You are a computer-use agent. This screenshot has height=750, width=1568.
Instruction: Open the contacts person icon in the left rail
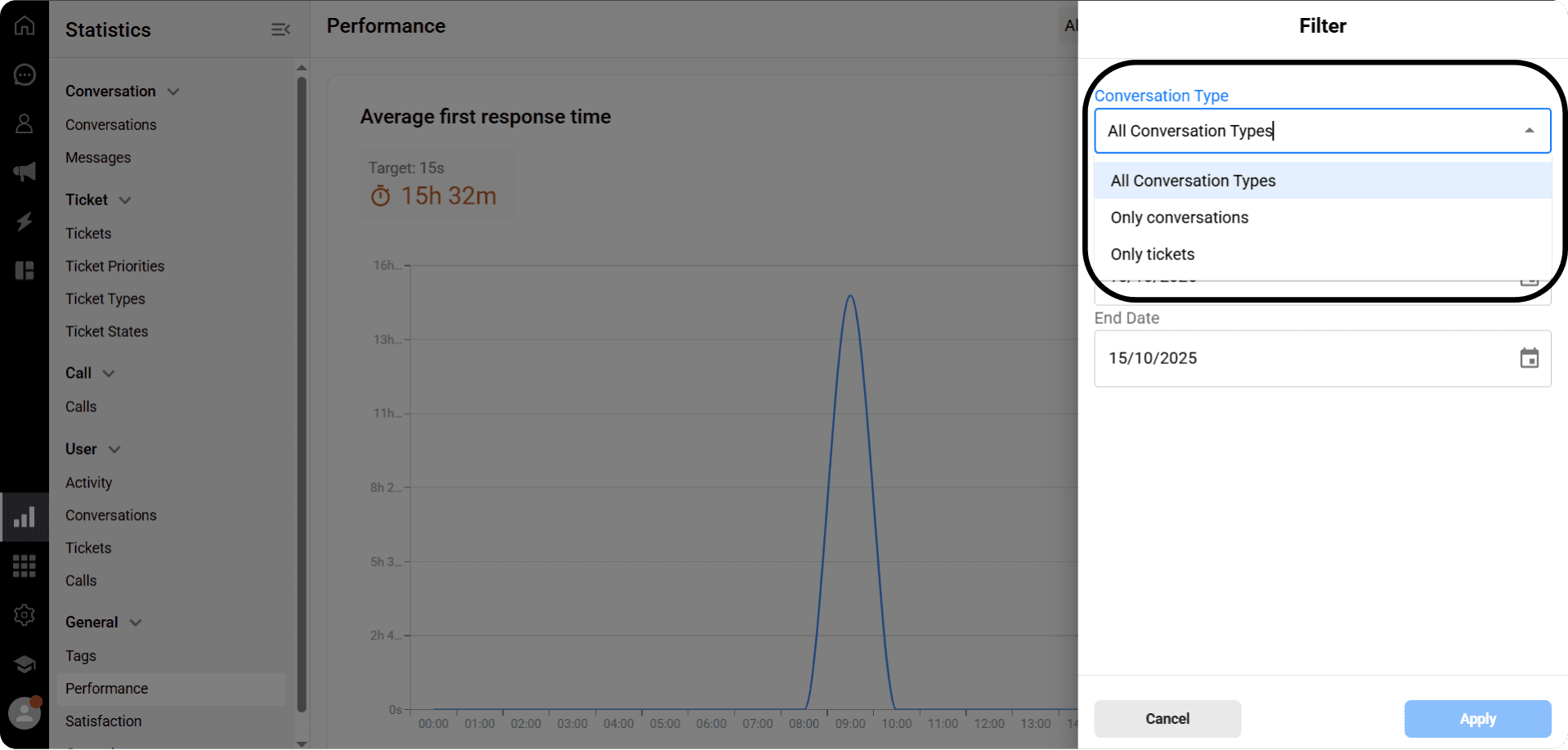click(25, 124)
